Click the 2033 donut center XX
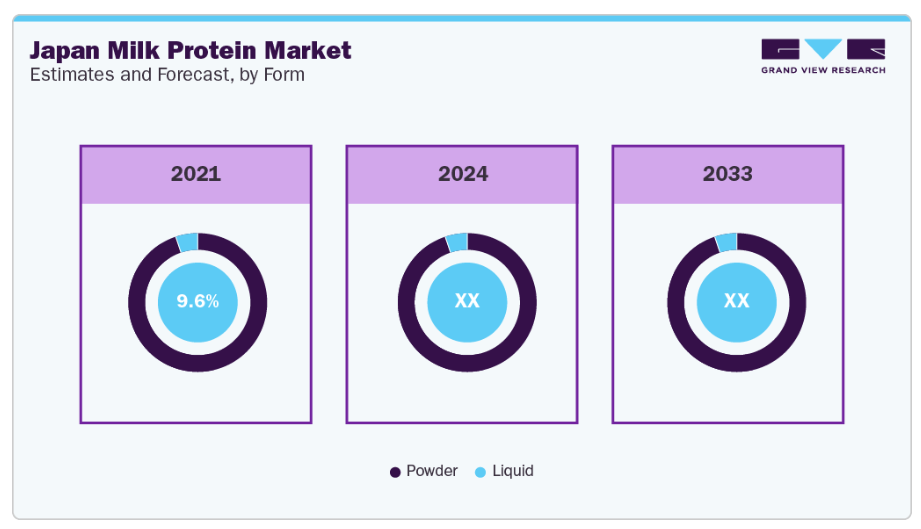Viewport: 921px width, 529px height. (736, 301)
